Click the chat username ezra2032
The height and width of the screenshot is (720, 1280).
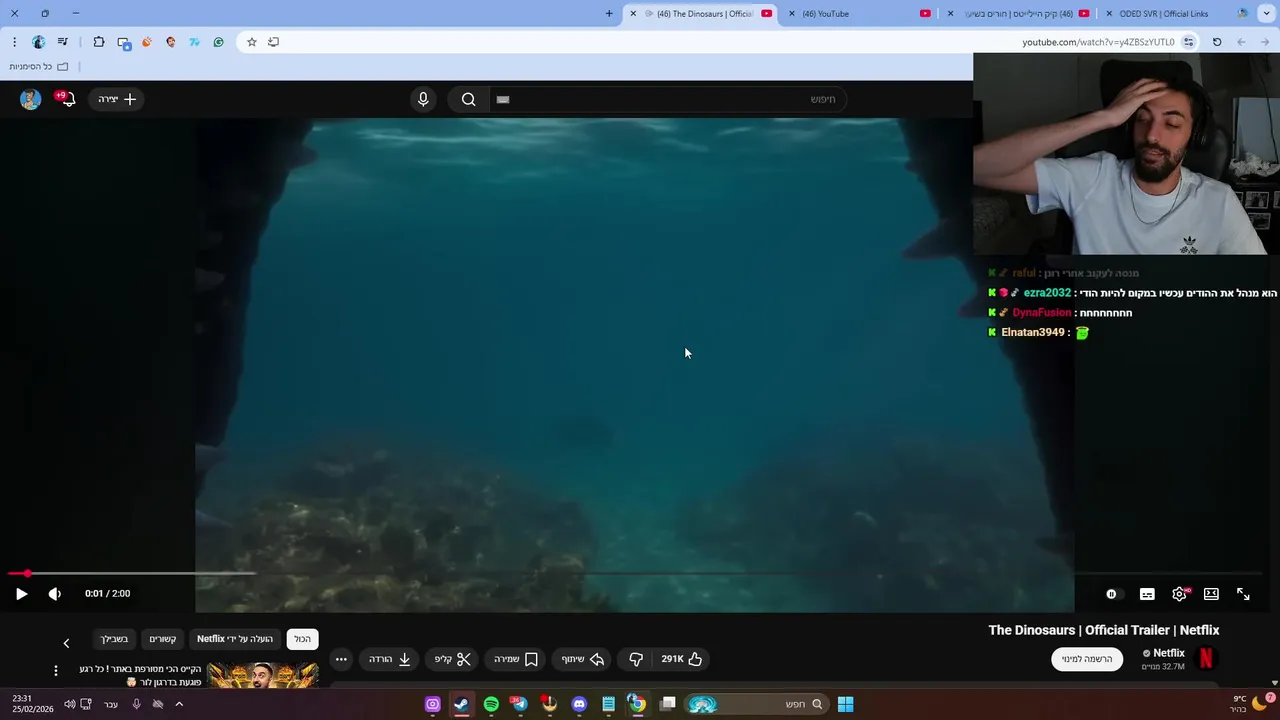click(x=1047, y=293)
